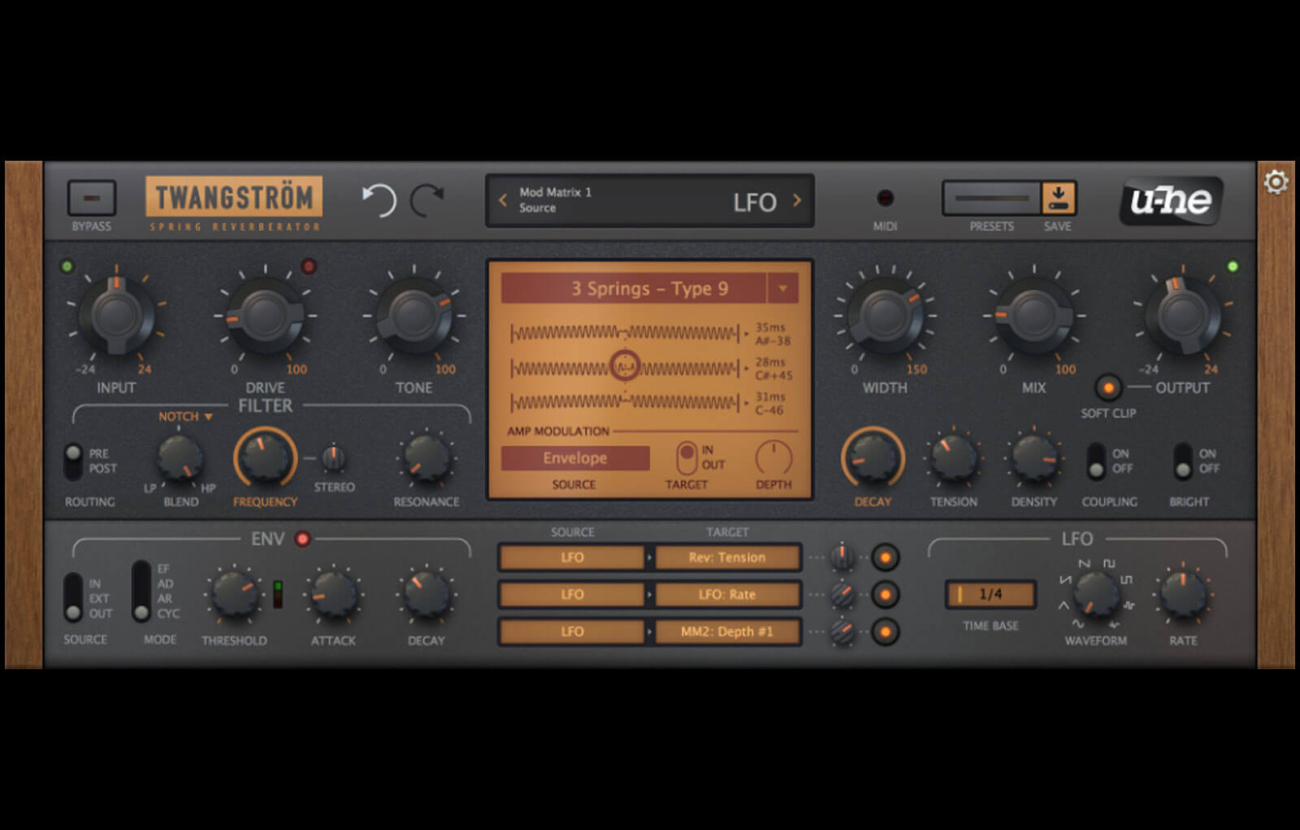Screen dimensions: 1300x830
Task: Toggle the Bright on/off switch
Action: tap(1183, 461)
